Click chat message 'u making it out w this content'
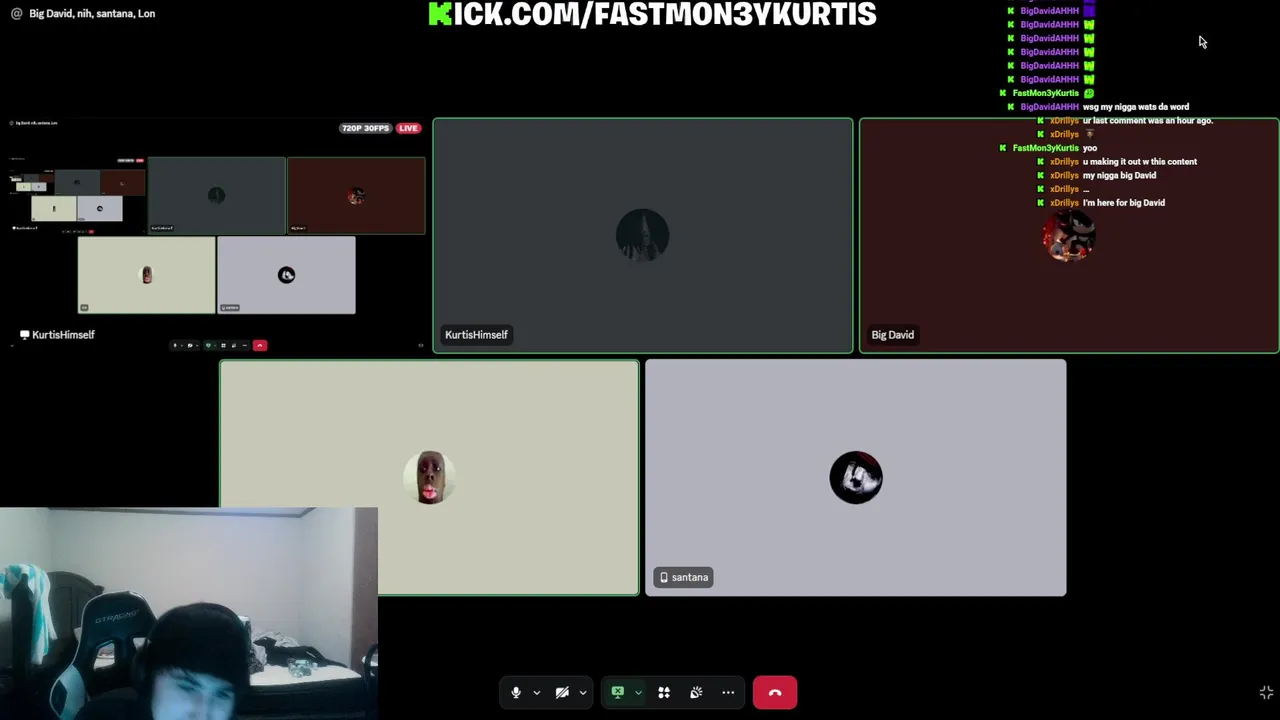This screenshot has width=1280, height=720. [x=1140, y=162]
